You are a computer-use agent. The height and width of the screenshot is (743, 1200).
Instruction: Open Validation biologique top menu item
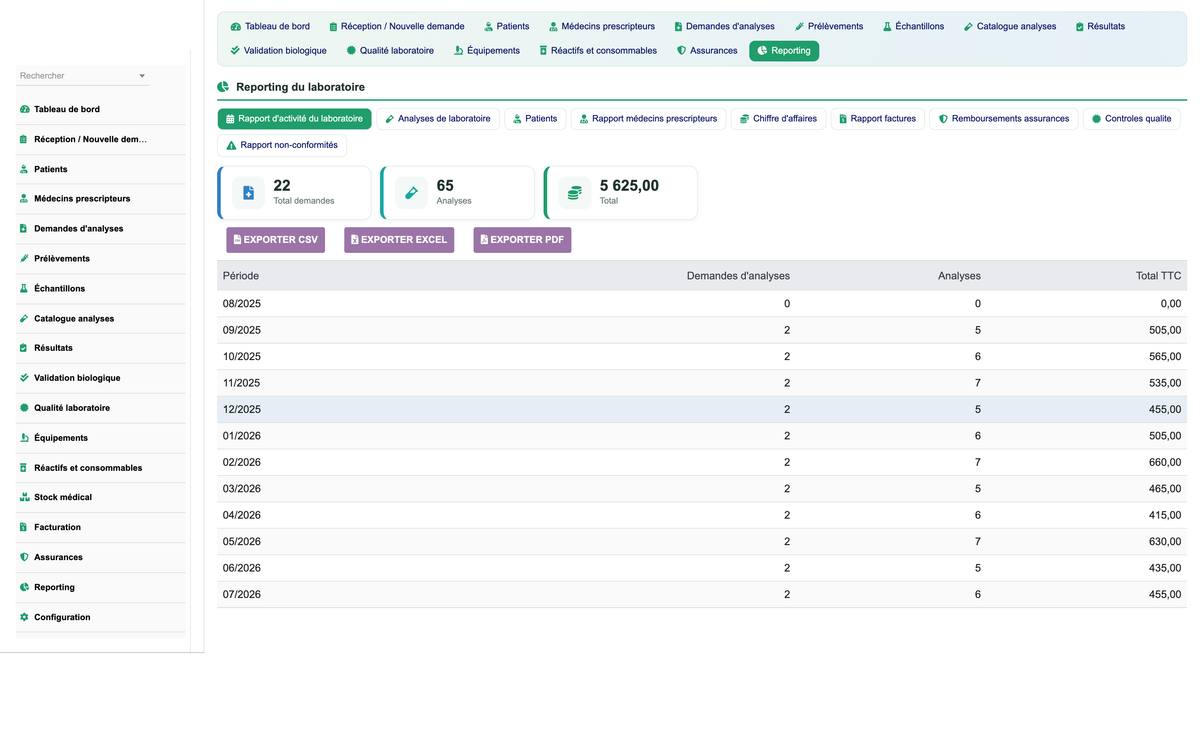(279, 50)
